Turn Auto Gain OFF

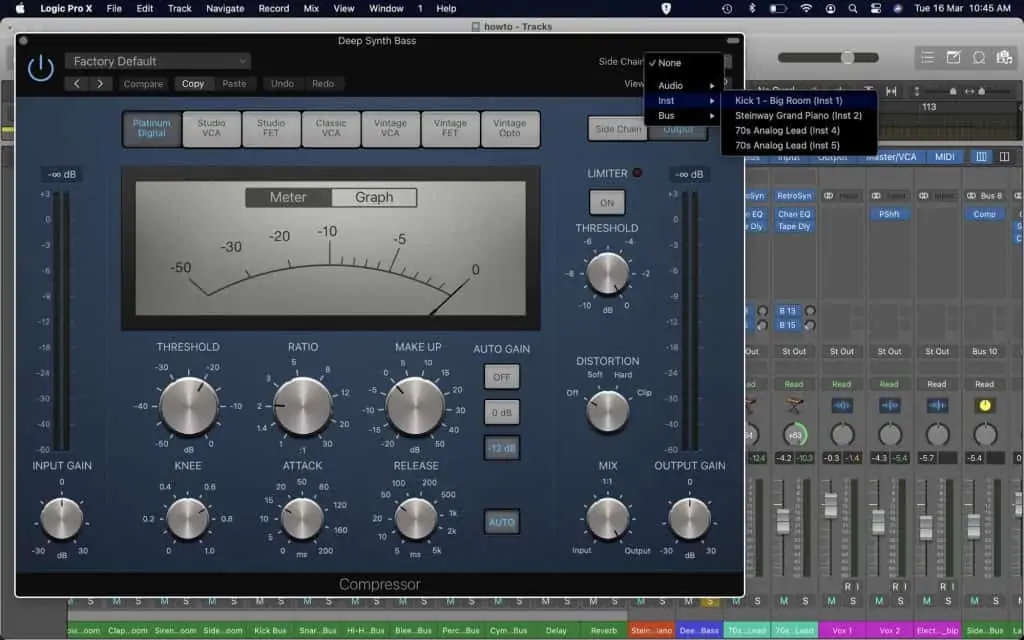pyautogui.click(x=502, y=377)
